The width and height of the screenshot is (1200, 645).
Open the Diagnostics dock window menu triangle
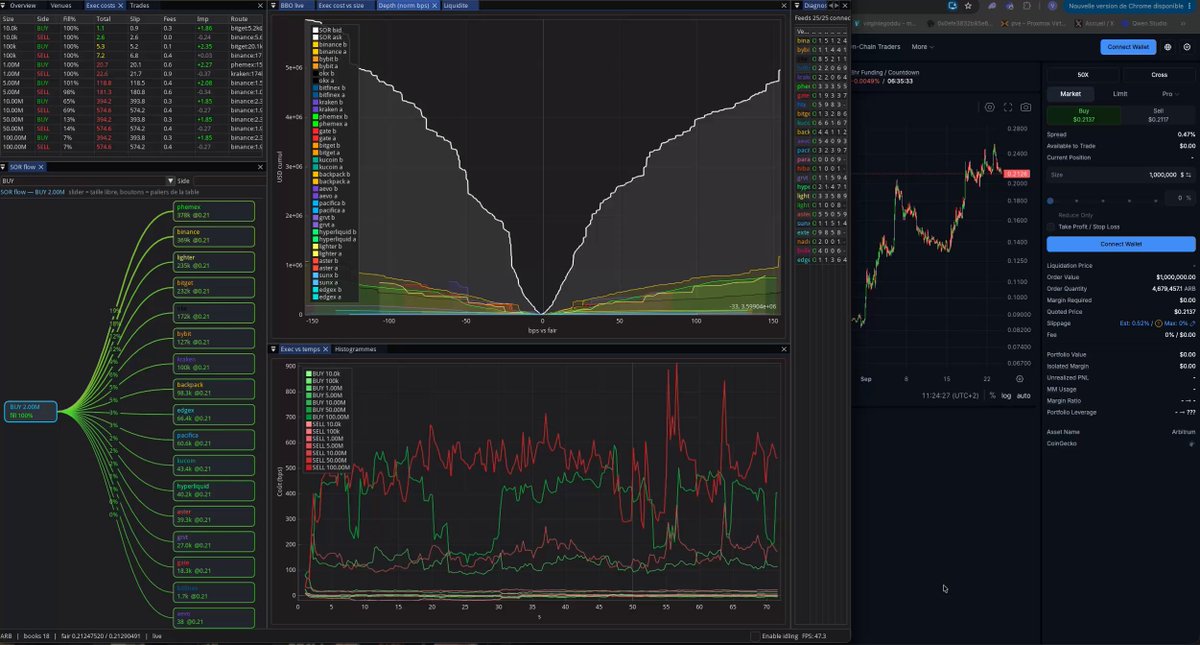pyautogui.click(x=797, y=5)
